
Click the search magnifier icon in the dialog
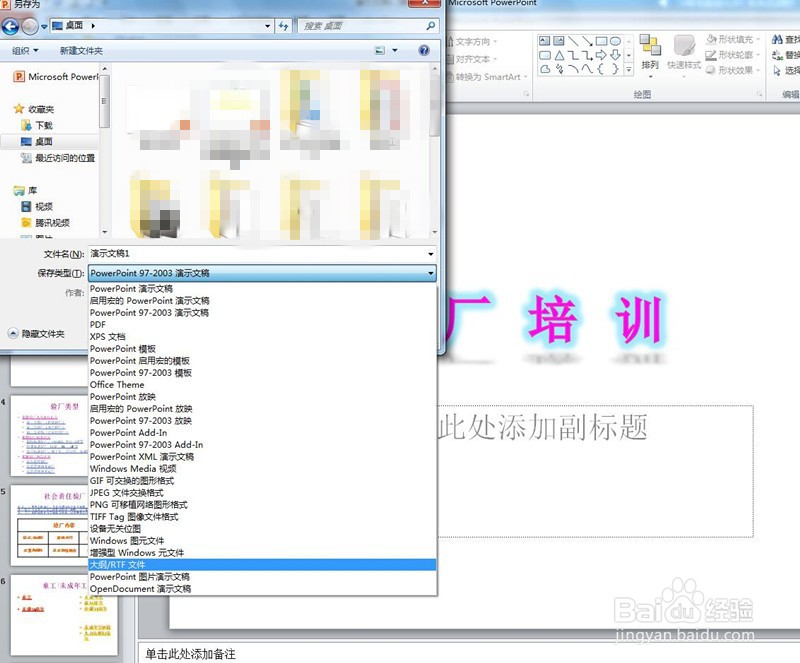click(x=431, y=26)
